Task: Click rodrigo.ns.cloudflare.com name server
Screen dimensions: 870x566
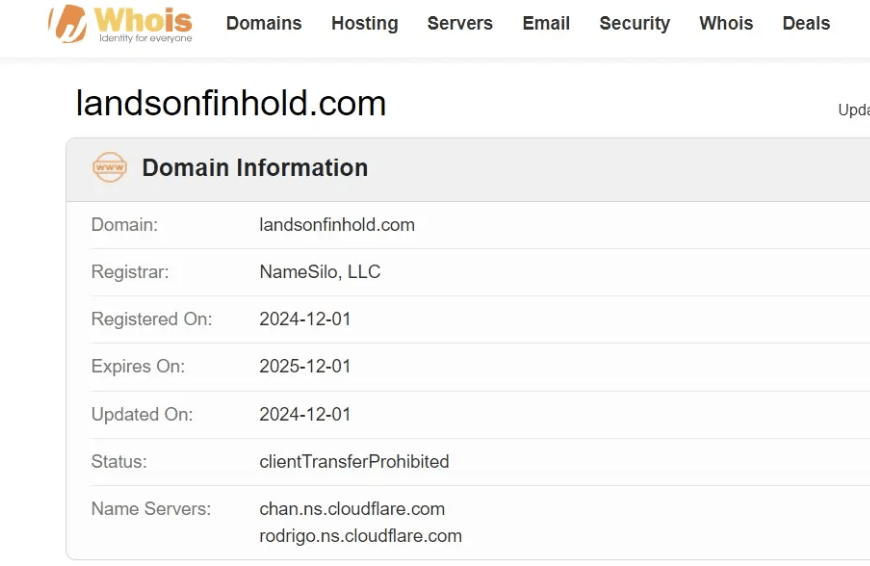Action: (361, 536)
